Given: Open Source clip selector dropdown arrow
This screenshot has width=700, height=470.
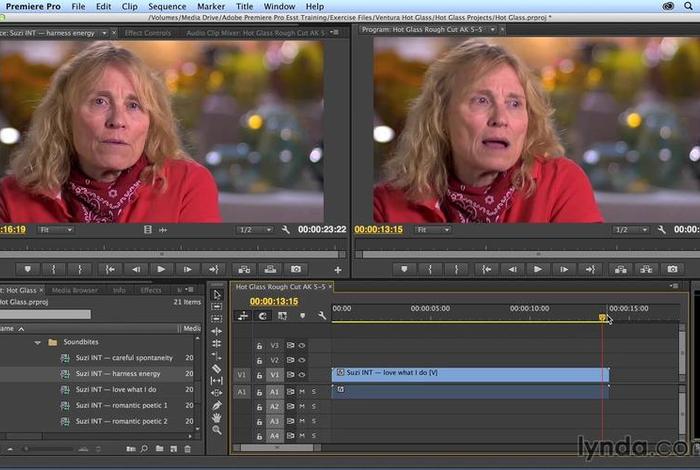Looking at the screenshot, I should tap(104, 33).
